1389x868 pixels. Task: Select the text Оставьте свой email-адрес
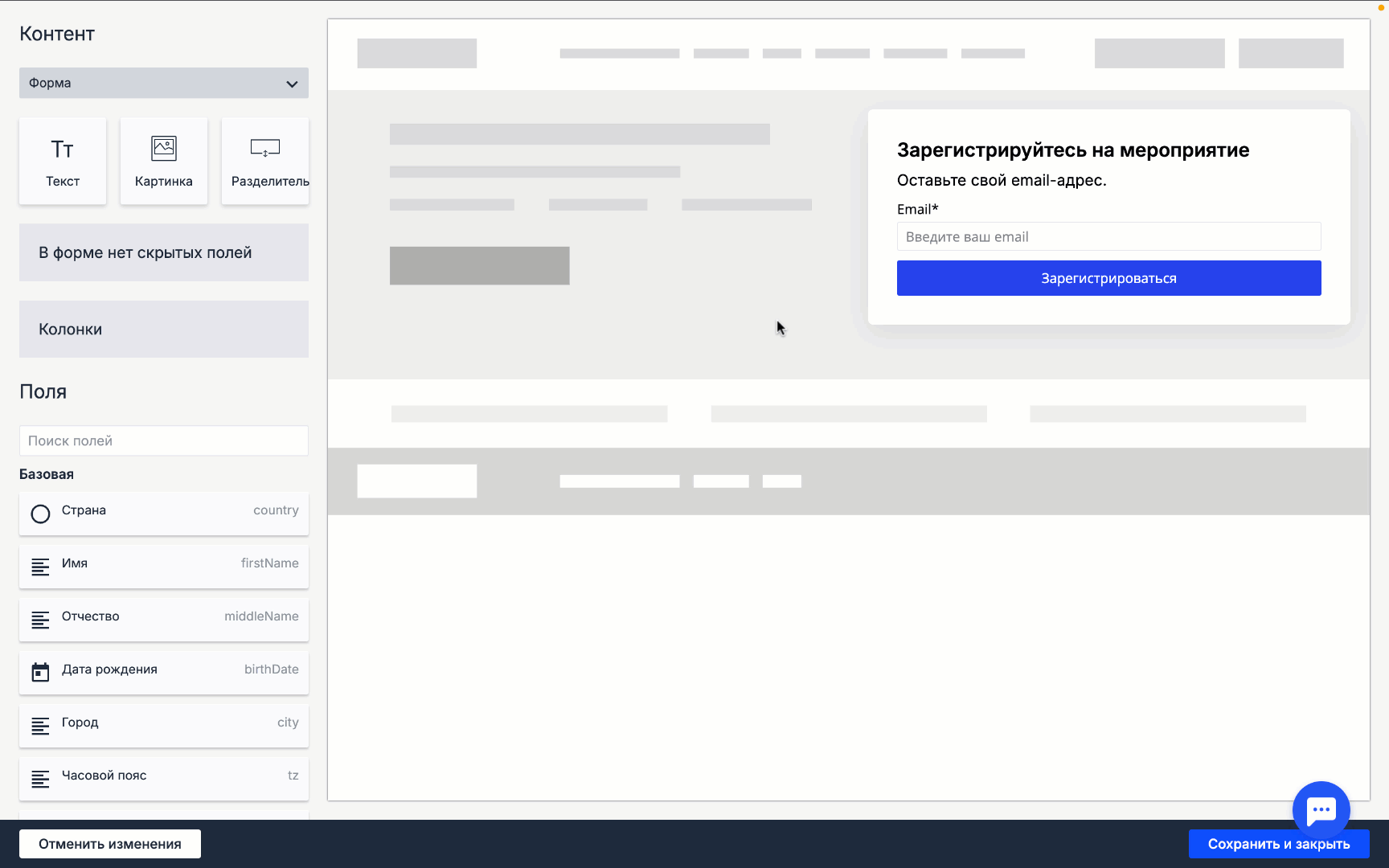pyautogui.click(x=1002, y=181)
